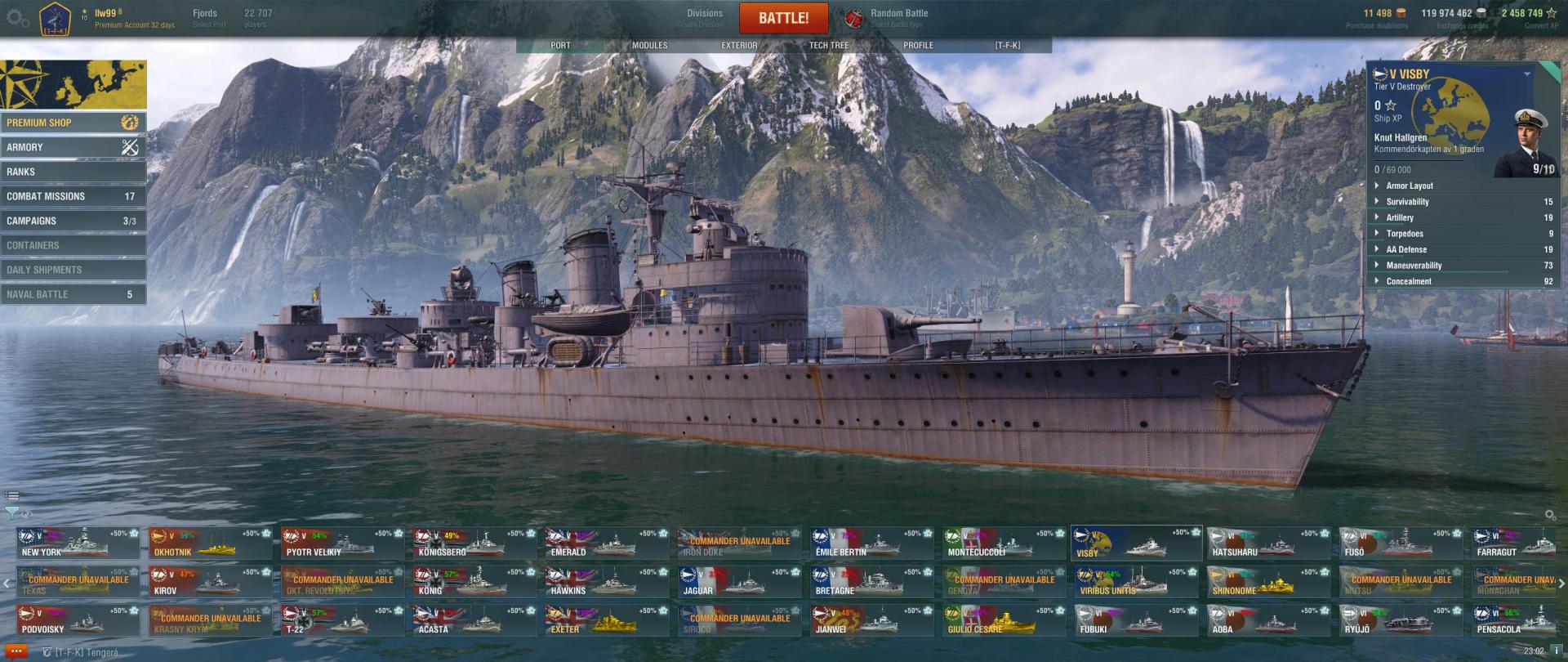Switch to the Tech Tree tab

[828, 46]
